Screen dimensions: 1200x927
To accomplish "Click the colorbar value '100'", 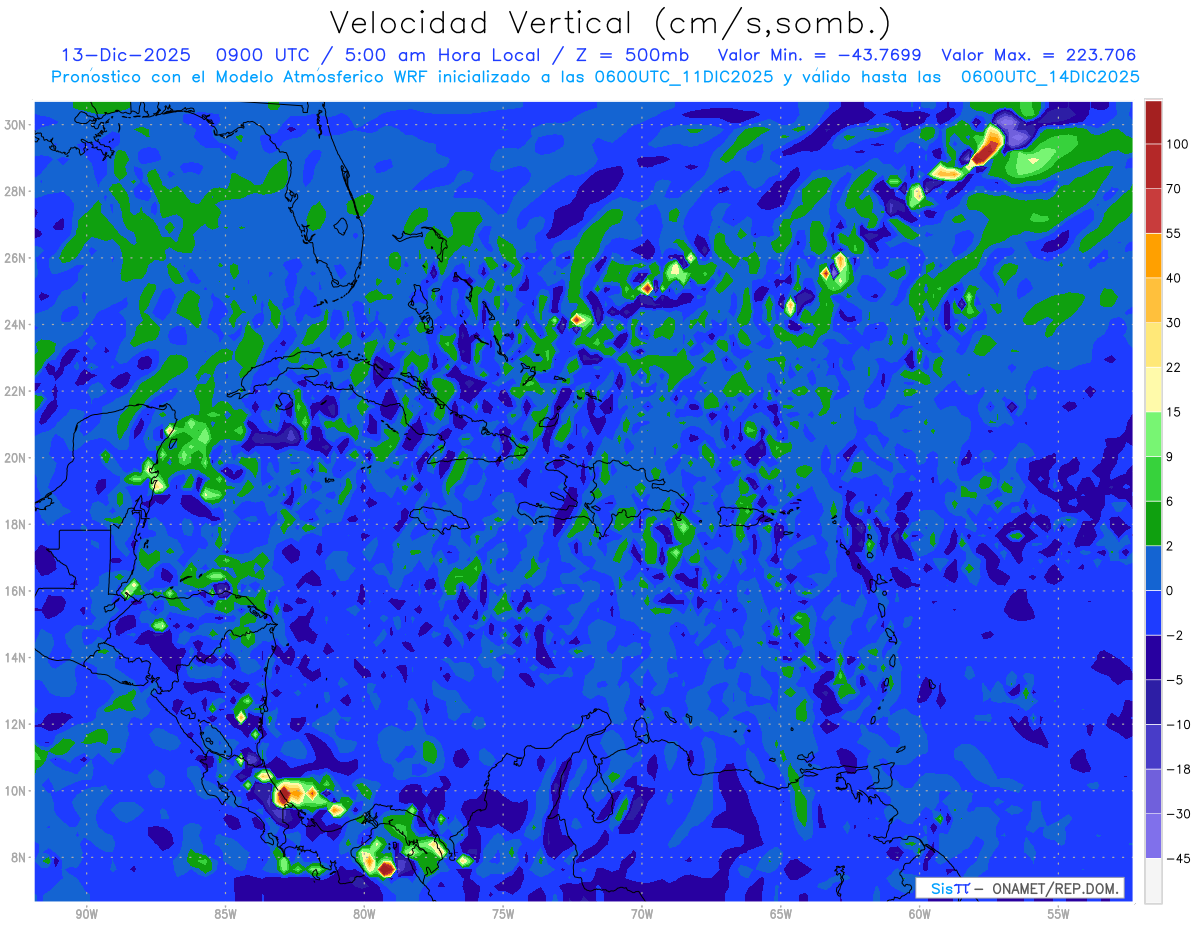I will 1177,145.
